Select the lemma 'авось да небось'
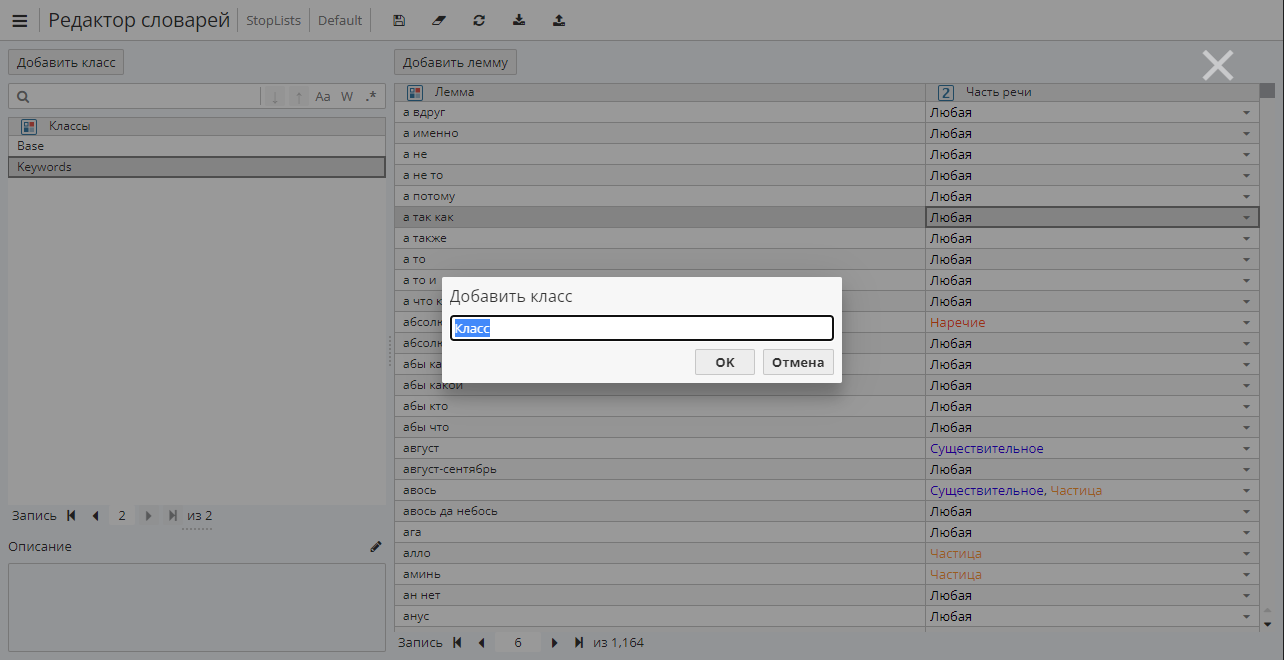Screen dimensions: 1284x660 click(660, 512)
